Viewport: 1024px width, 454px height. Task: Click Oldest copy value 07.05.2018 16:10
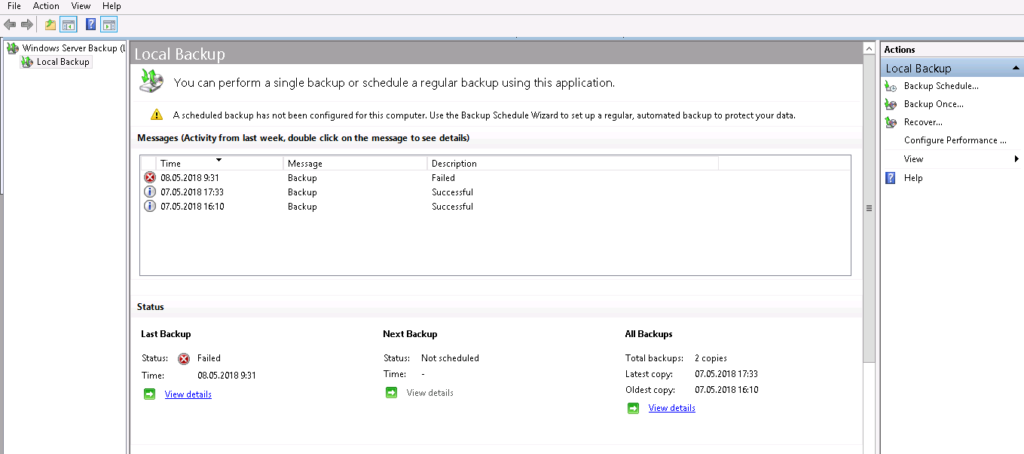pyautogui.click(x=726, y=390)
